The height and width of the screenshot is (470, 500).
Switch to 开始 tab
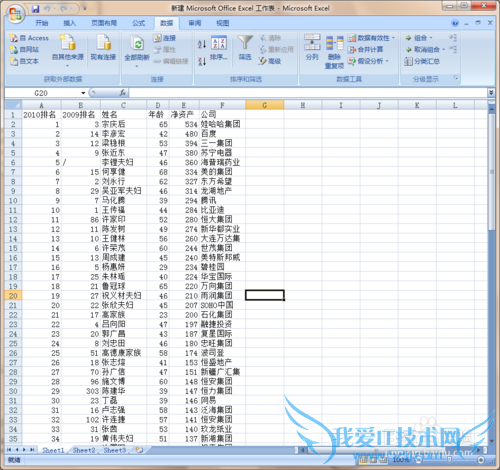42,23
